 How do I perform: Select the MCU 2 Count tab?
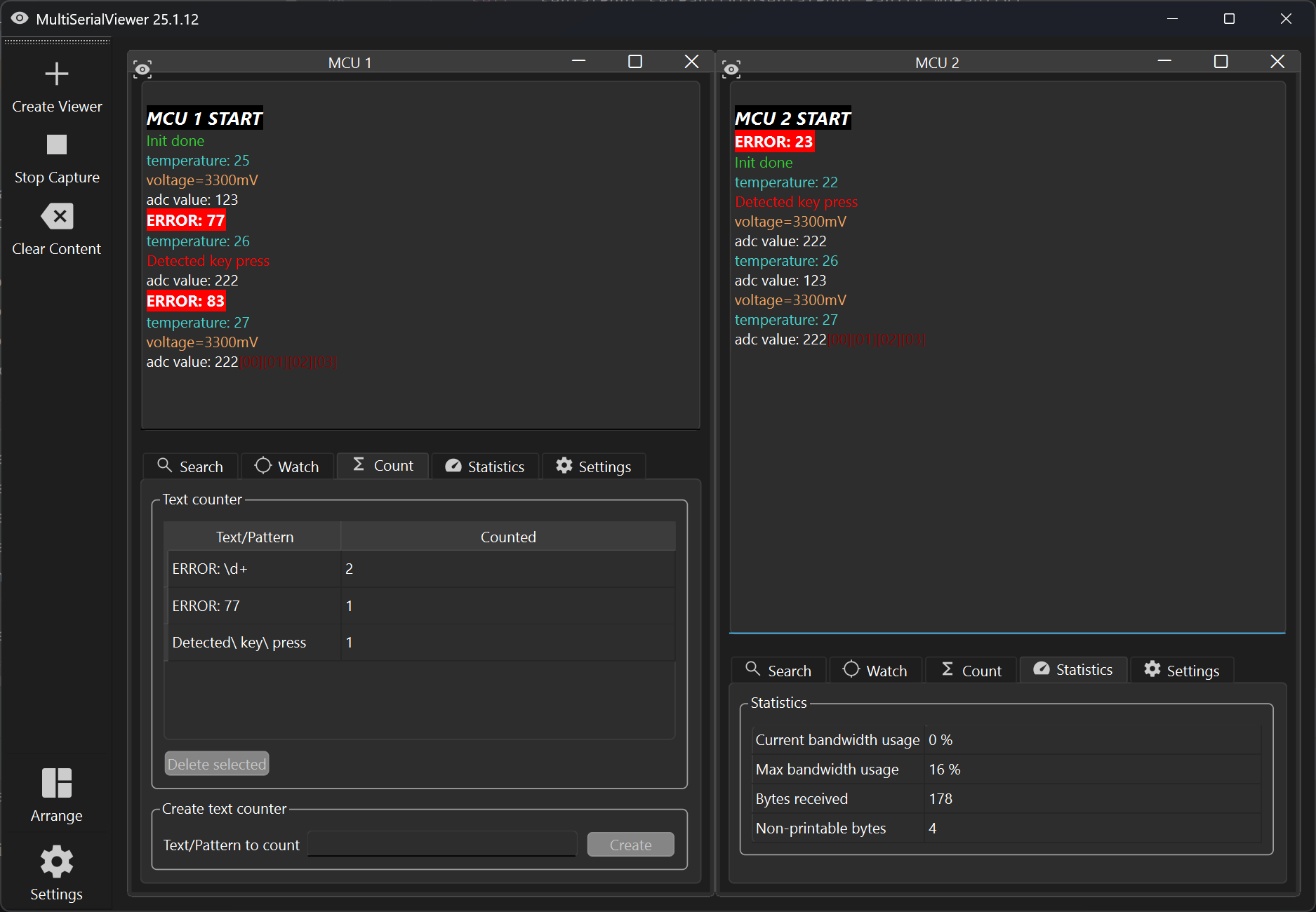pyautogui.click(x=971, y=671)
